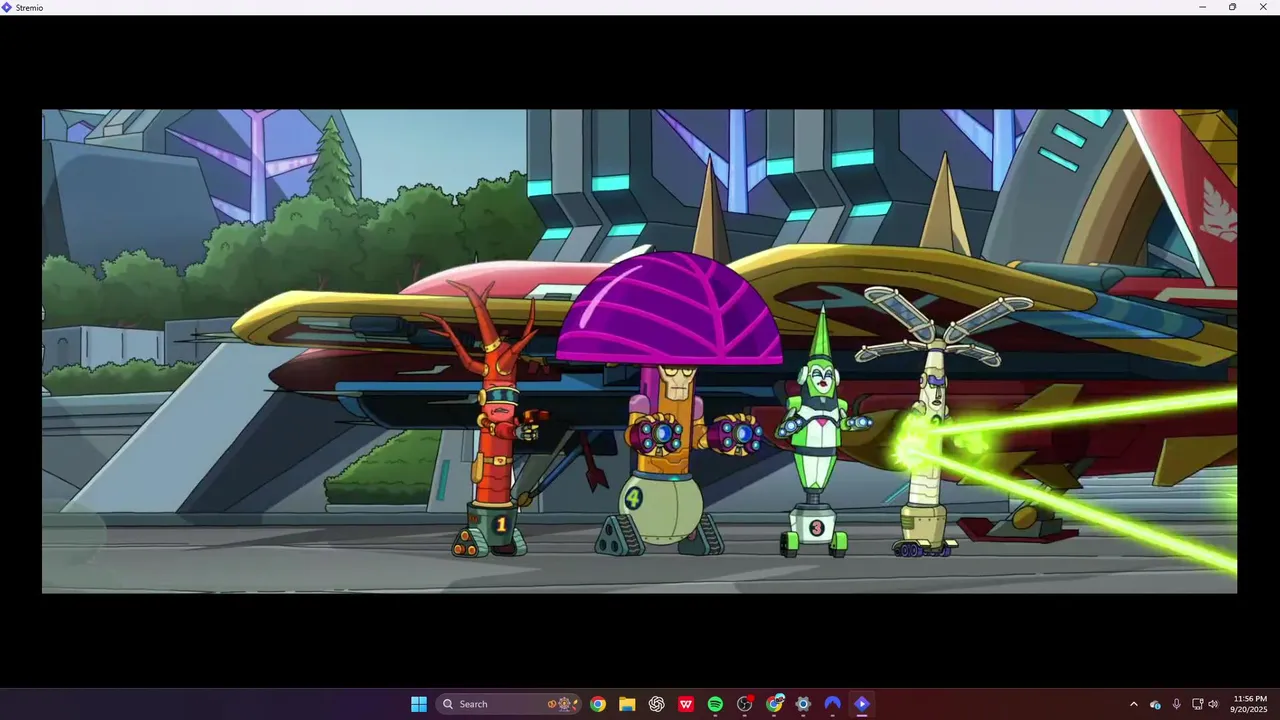Launch ChatGPT app from the taskbar
Image resolution: width=1280 pixels, height=720 pixels.
point(656,704)
